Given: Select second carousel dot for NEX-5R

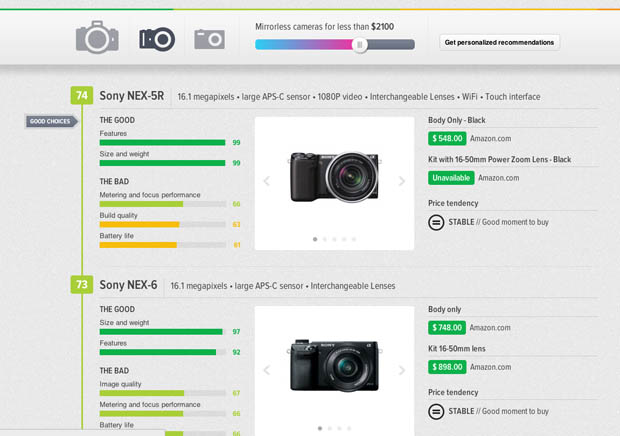Looking at the screenshot, I should pyautogui.click(x=325, y=239).
